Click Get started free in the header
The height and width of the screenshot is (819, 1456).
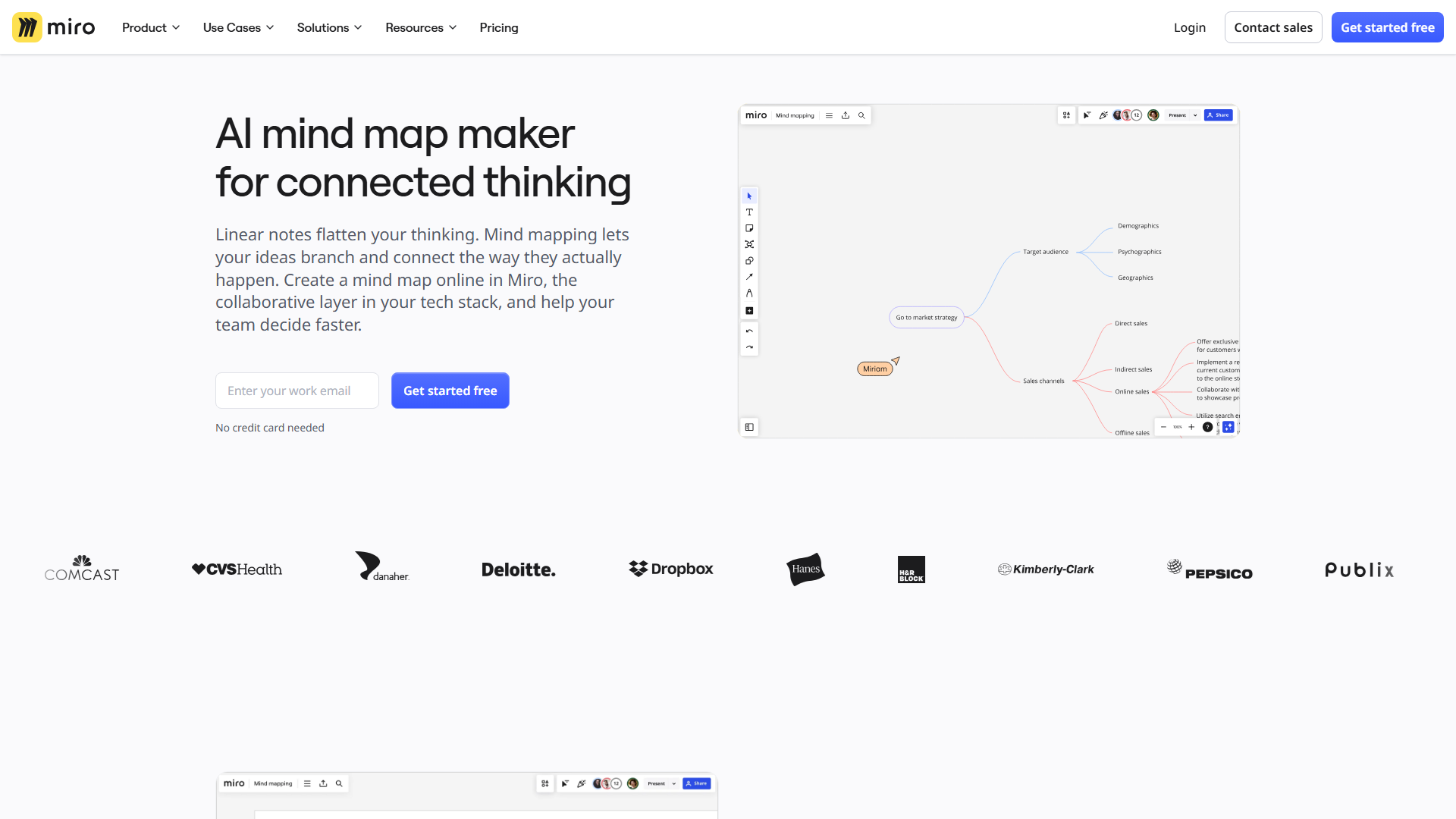(1388, 27)
